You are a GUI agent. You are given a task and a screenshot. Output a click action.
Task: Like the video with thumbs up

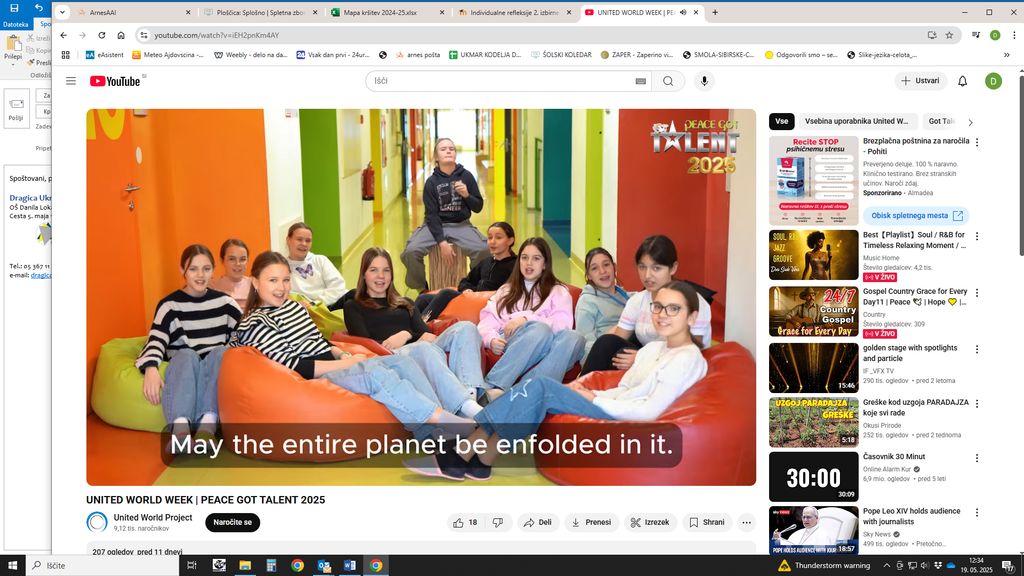coord(465,522)
